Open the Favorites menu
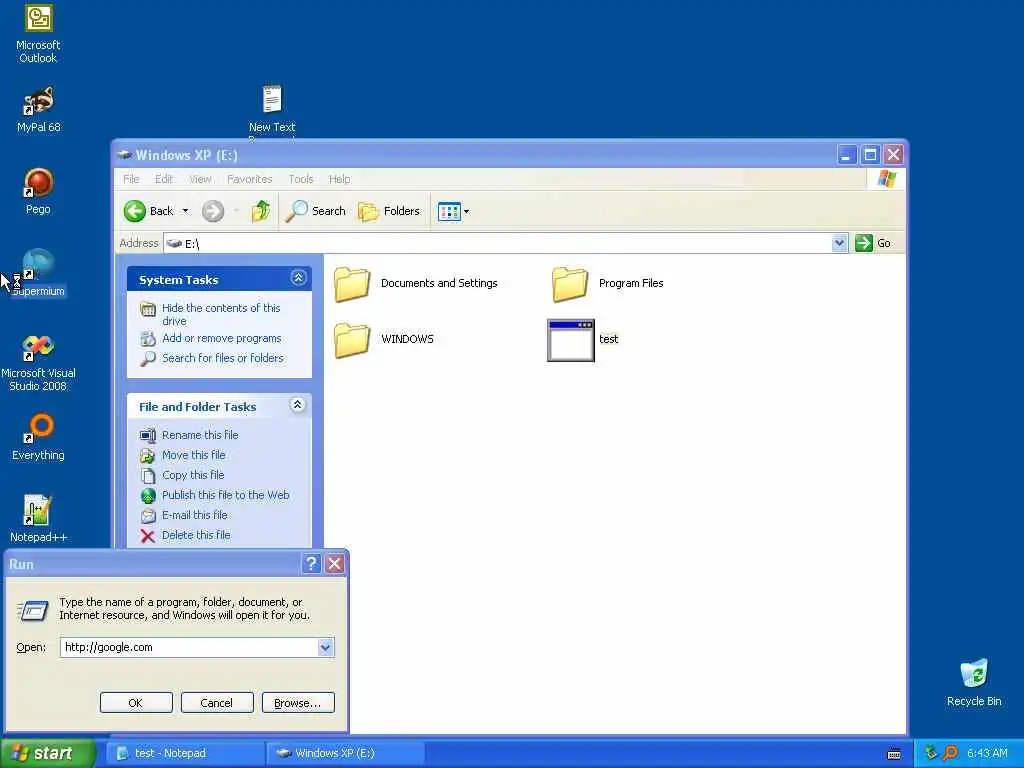1024x768 pixels. (249, 179)
